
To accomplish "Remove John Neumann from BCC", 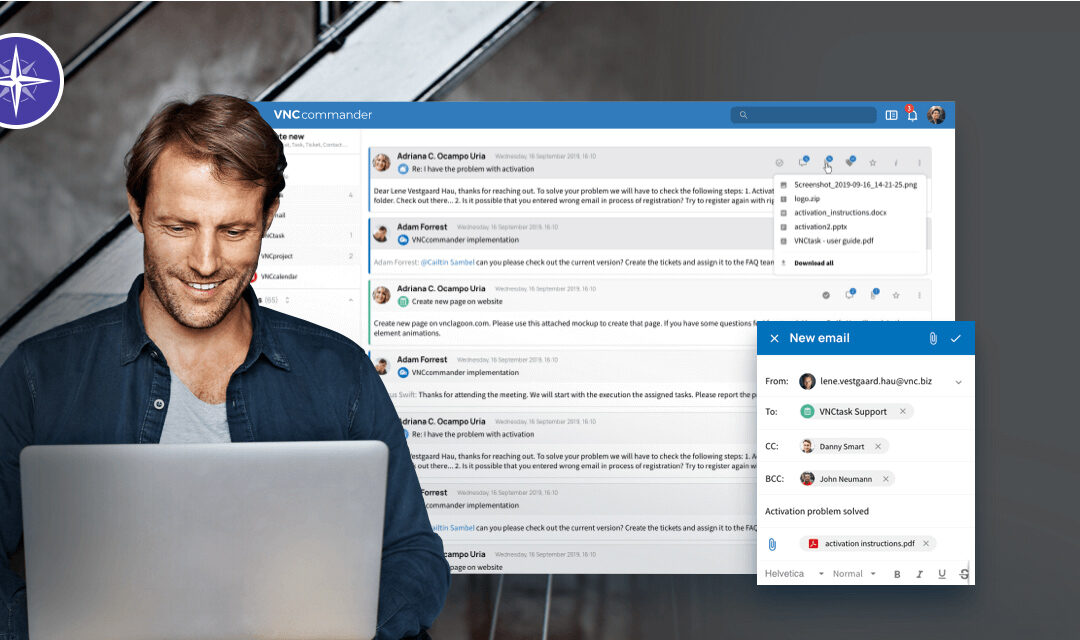I will pos(886,479).
